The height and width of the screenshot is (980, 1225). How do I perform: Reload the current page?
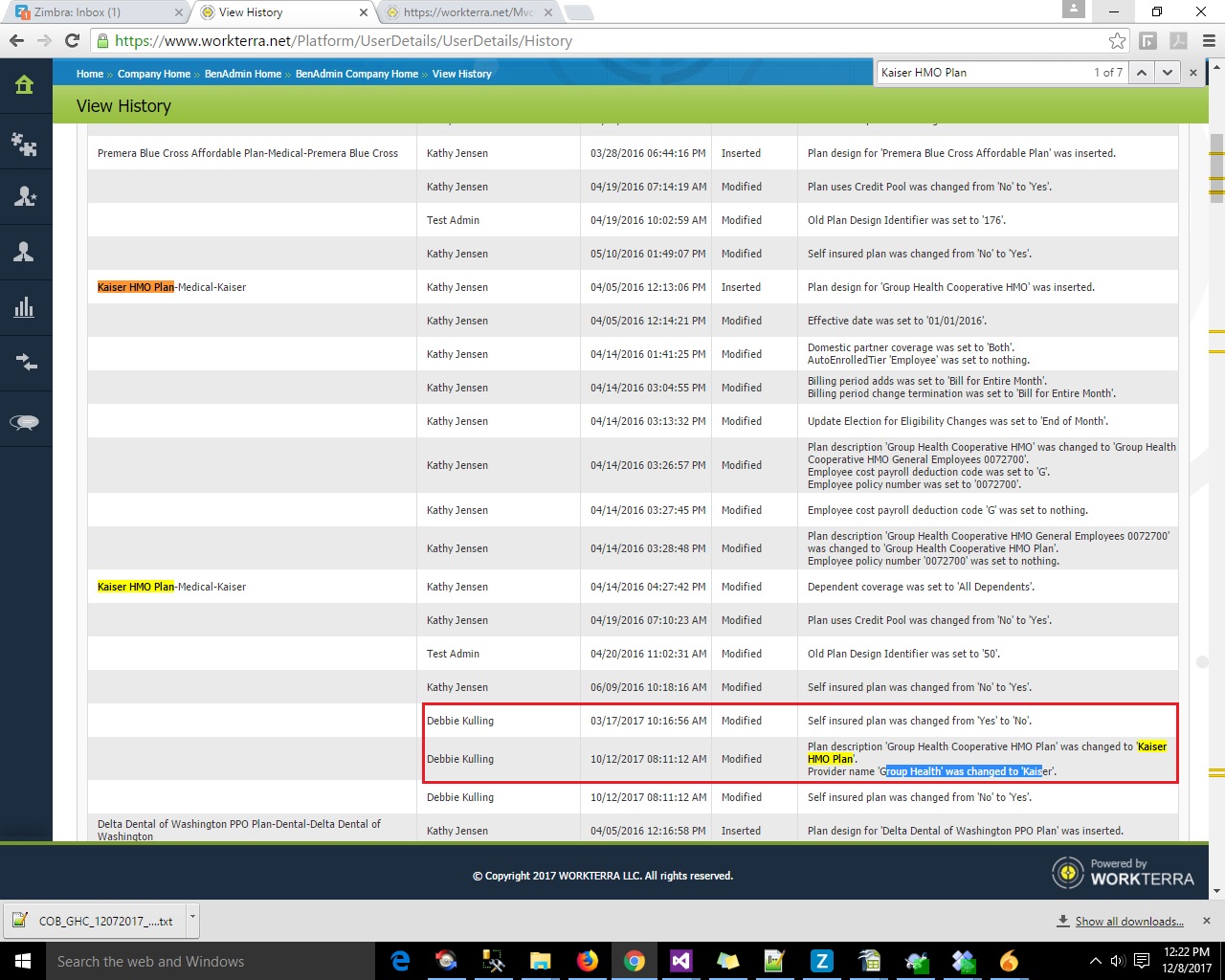point(72,40)
